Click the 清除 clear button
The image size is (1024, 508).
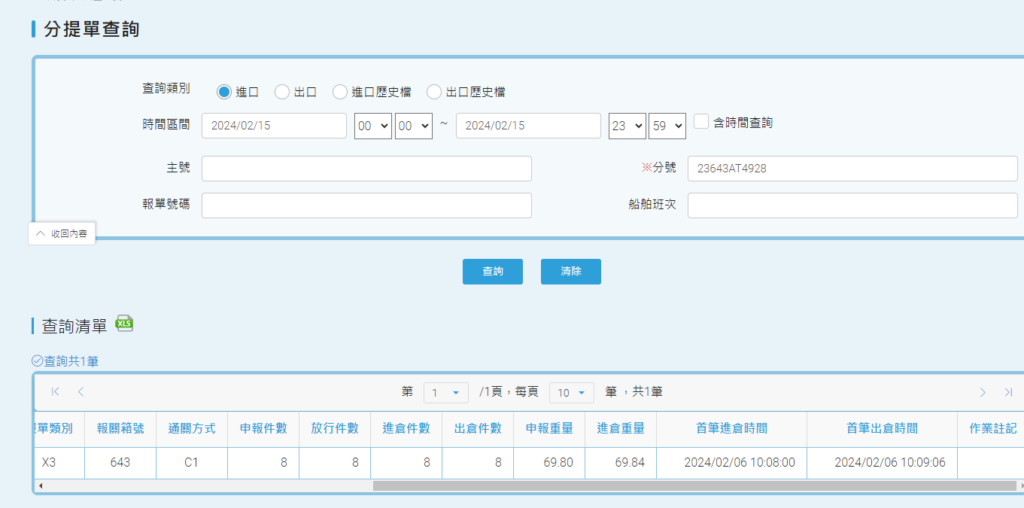(x=570, y=271)
